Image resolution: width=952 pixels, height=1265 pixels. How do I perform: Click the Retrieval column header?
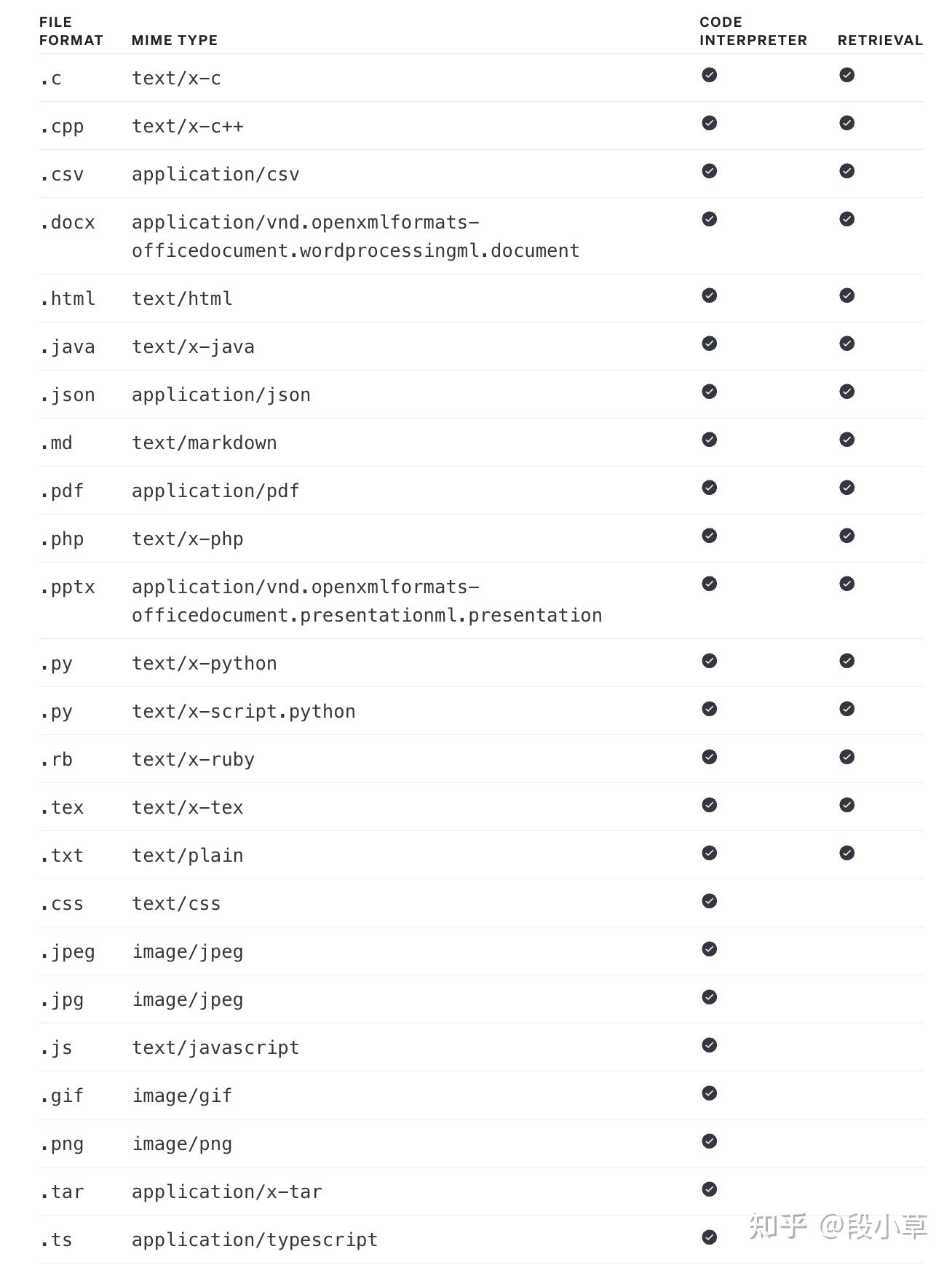click(x=880, y=40)
